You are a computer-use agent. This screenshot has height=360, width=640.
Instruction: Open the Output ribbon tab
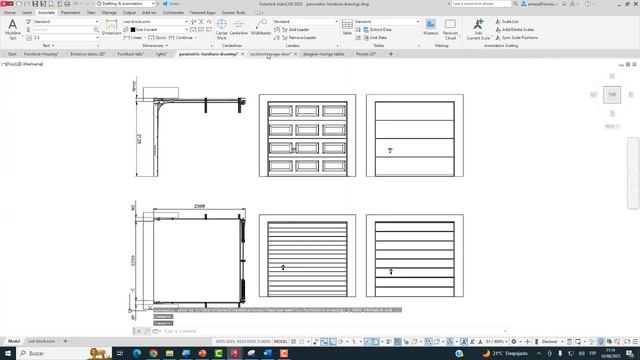pyautogui.click(x=129, y=13)
